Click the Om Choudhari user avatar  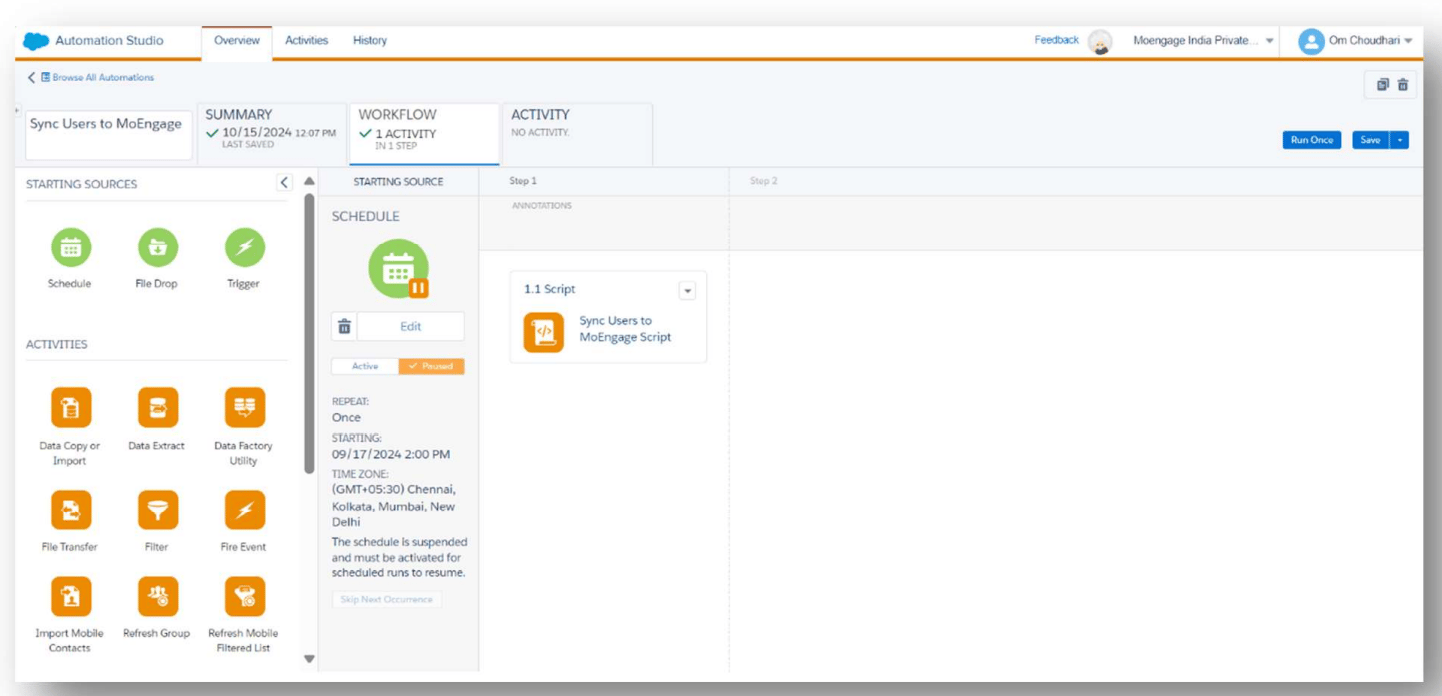1311,41
